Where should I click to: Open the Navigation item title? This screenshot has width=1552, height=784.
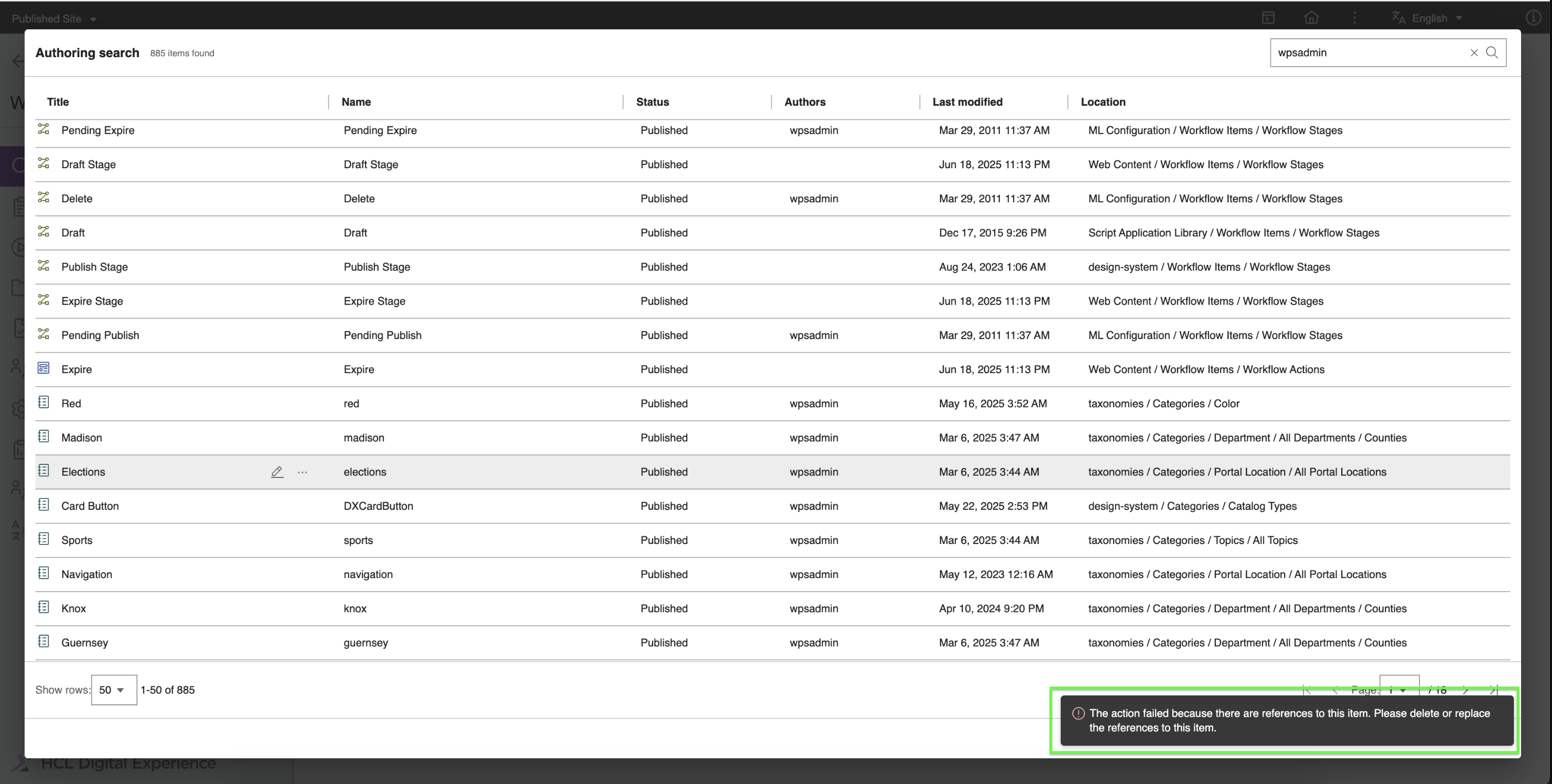tap(87, 574)
